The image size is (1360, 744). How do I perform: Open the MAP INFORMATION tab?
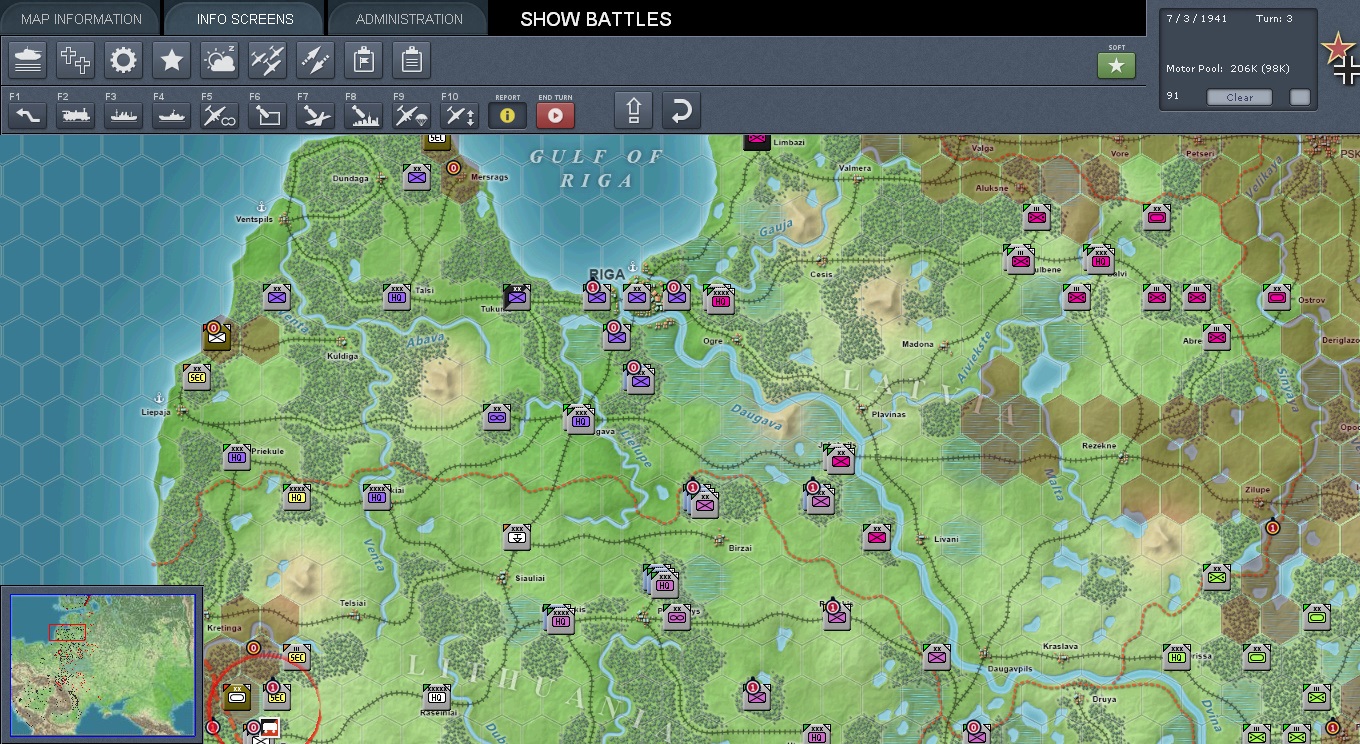pos(81,19)
